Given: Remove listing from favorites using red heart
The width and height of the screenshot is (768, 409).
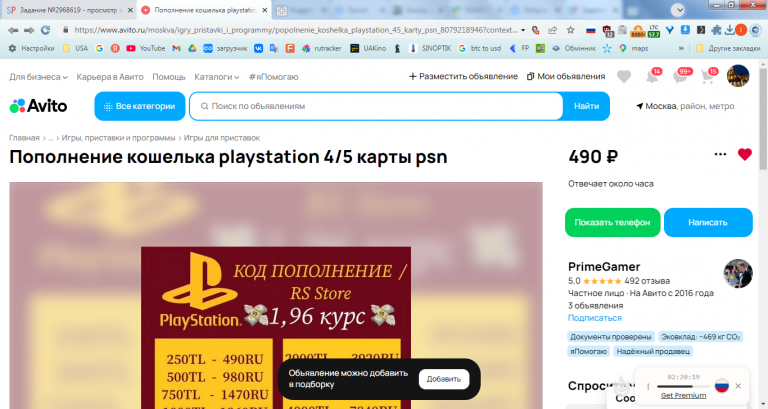Looking at the screenshot, I should point(744,154).
